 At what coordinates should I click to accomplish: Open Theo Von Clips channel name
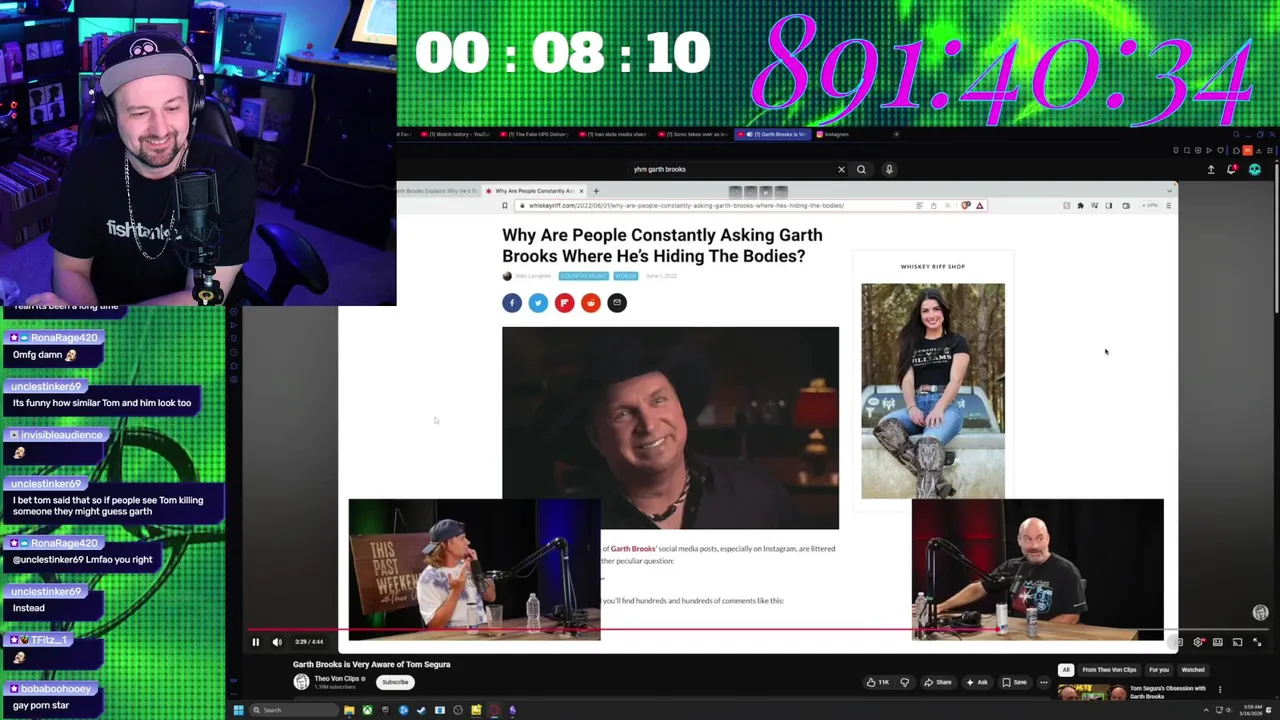[336, 679]
